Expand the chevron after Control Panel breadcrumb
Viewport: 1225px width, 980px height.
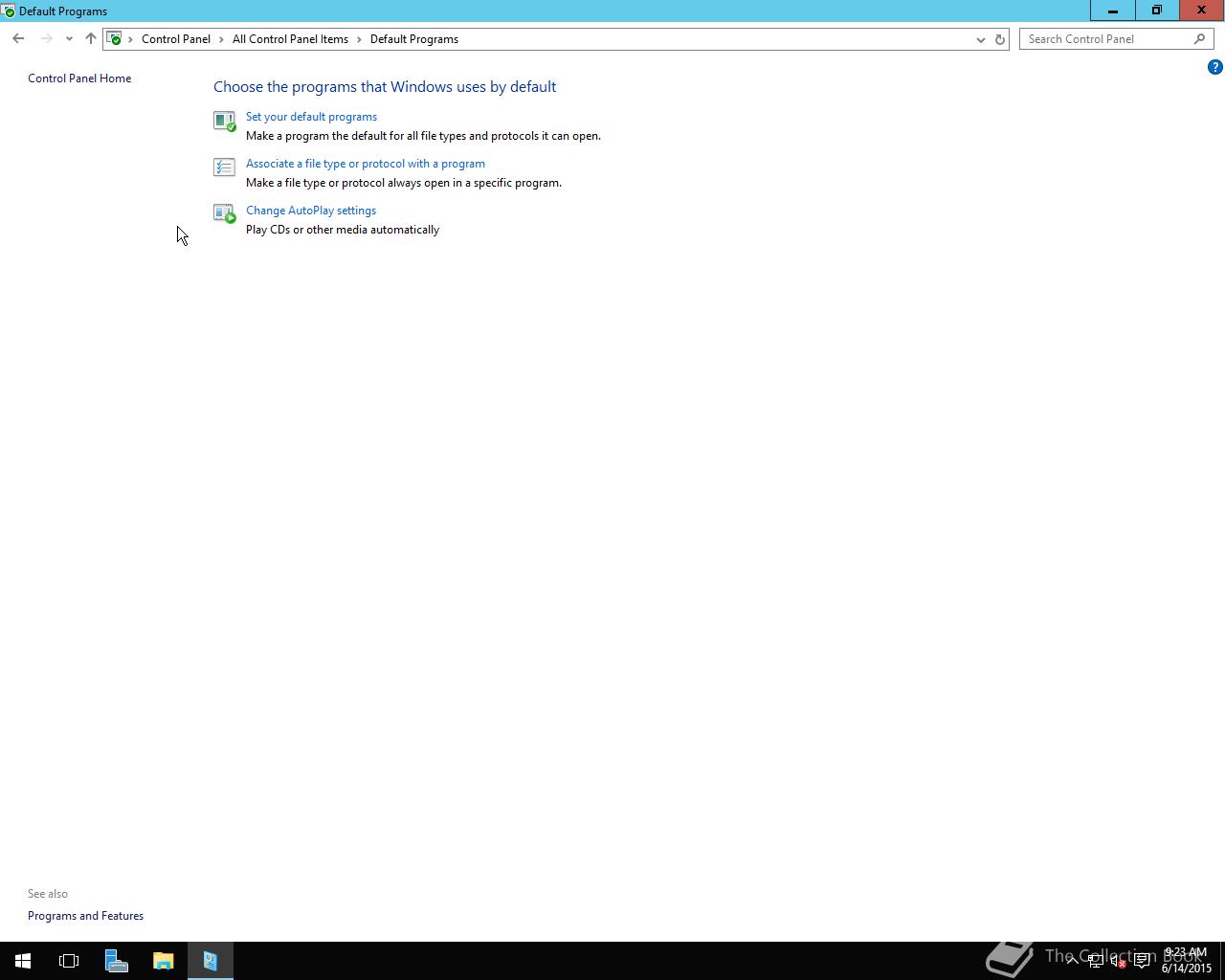[x=221, y=39]
